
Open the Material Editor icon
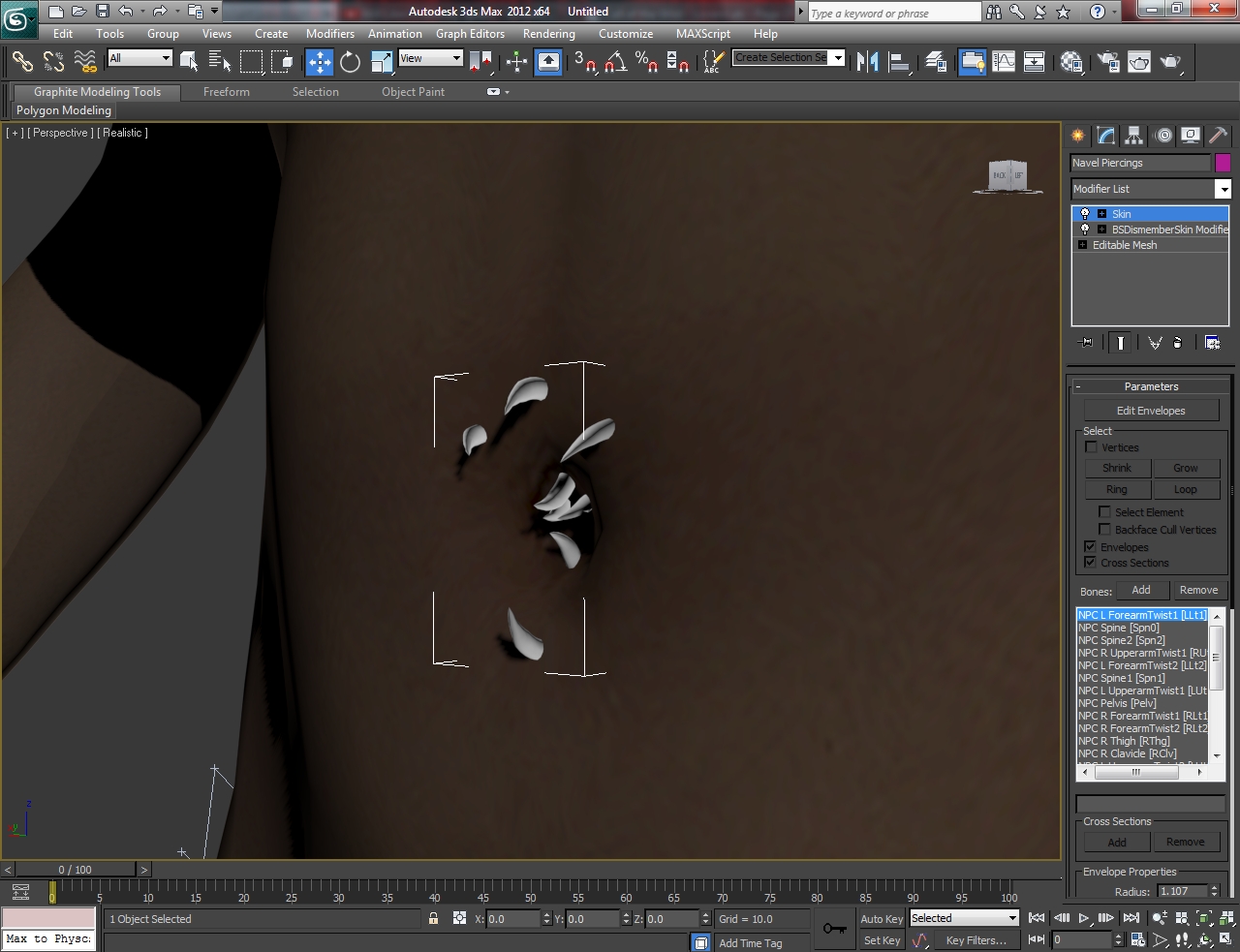tap(1070, 62)
